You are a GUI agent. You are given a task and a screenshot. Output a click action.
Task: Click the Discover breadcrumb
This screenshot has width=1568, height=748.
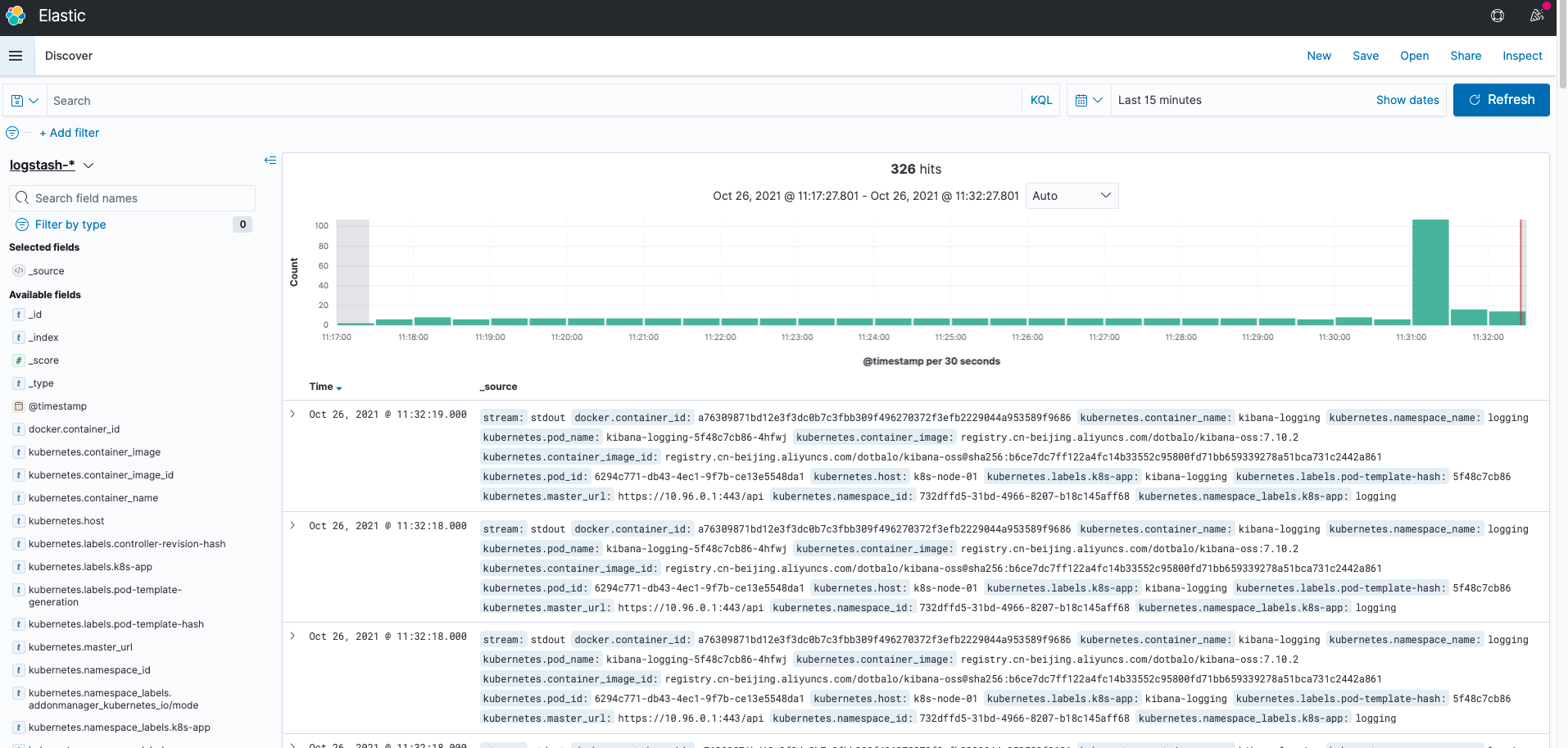click(69, 56)
